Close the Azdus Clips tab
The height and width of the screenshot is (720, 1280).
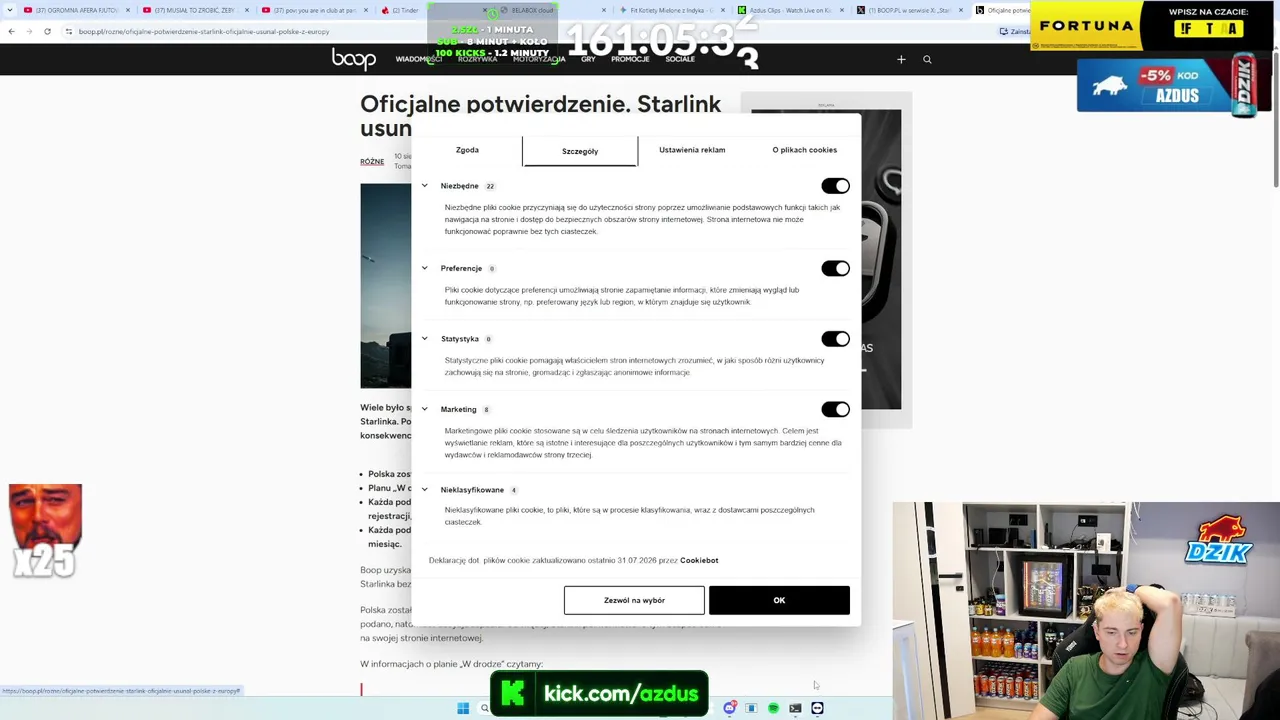[x=842, y=10]
